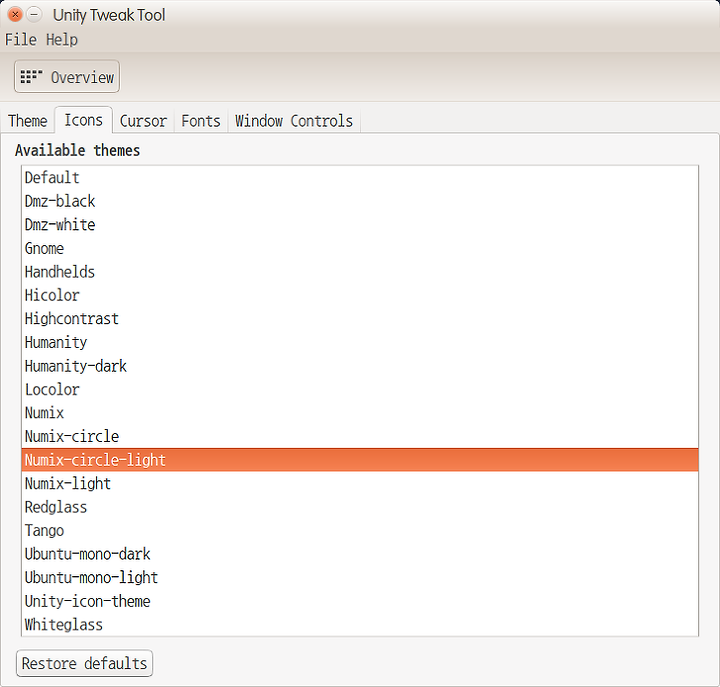Select the Humanity icon theme
This screenshot has height=687, width=720.
(x=360, y=343)
